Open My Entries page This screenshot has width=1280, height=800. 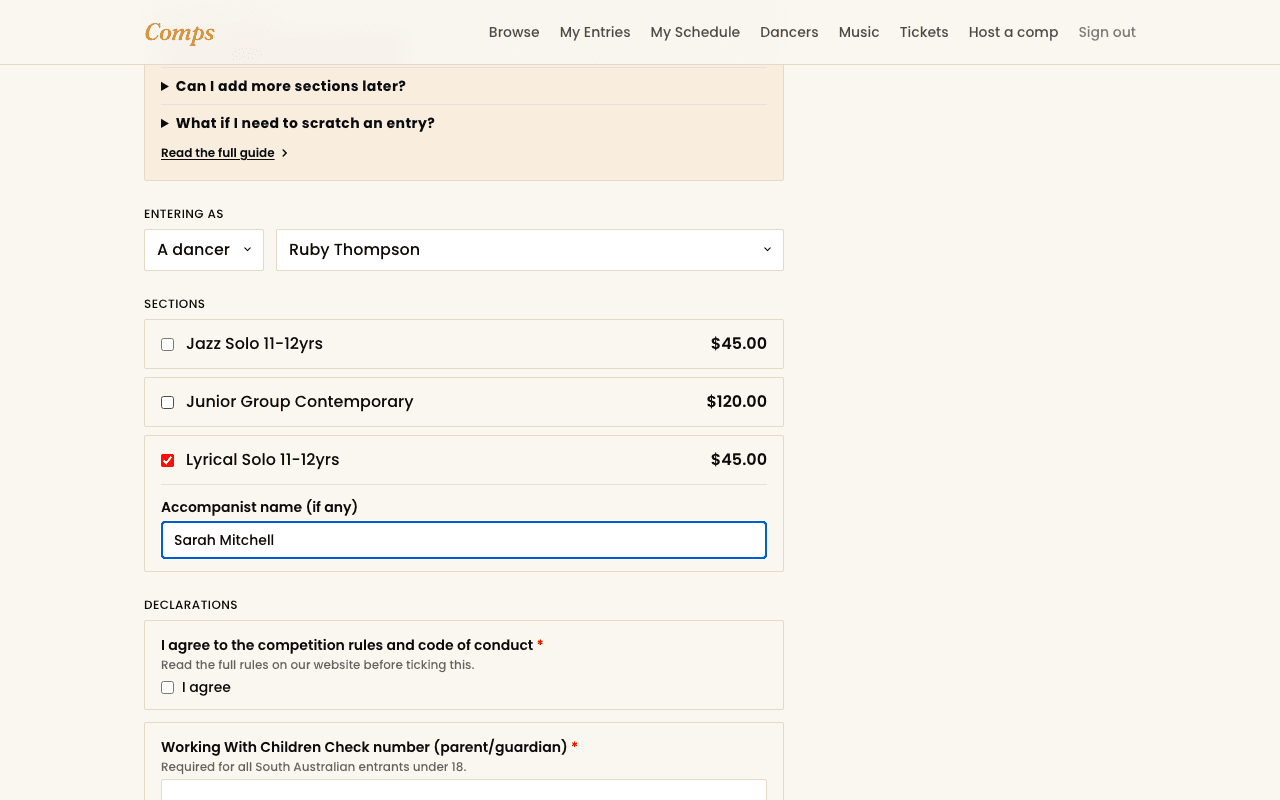(595, 32)
